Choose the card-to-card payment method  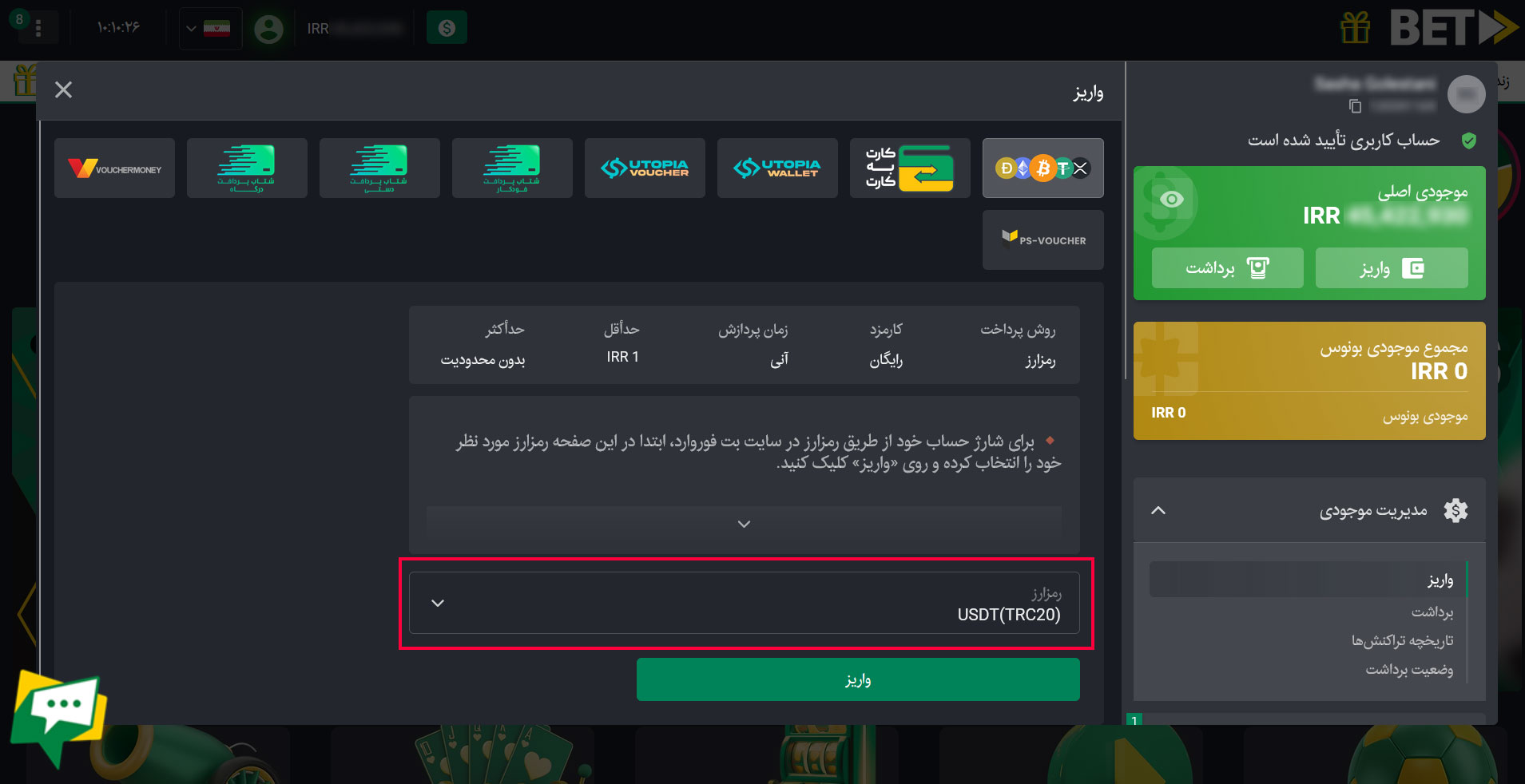[x=910, y=168]
